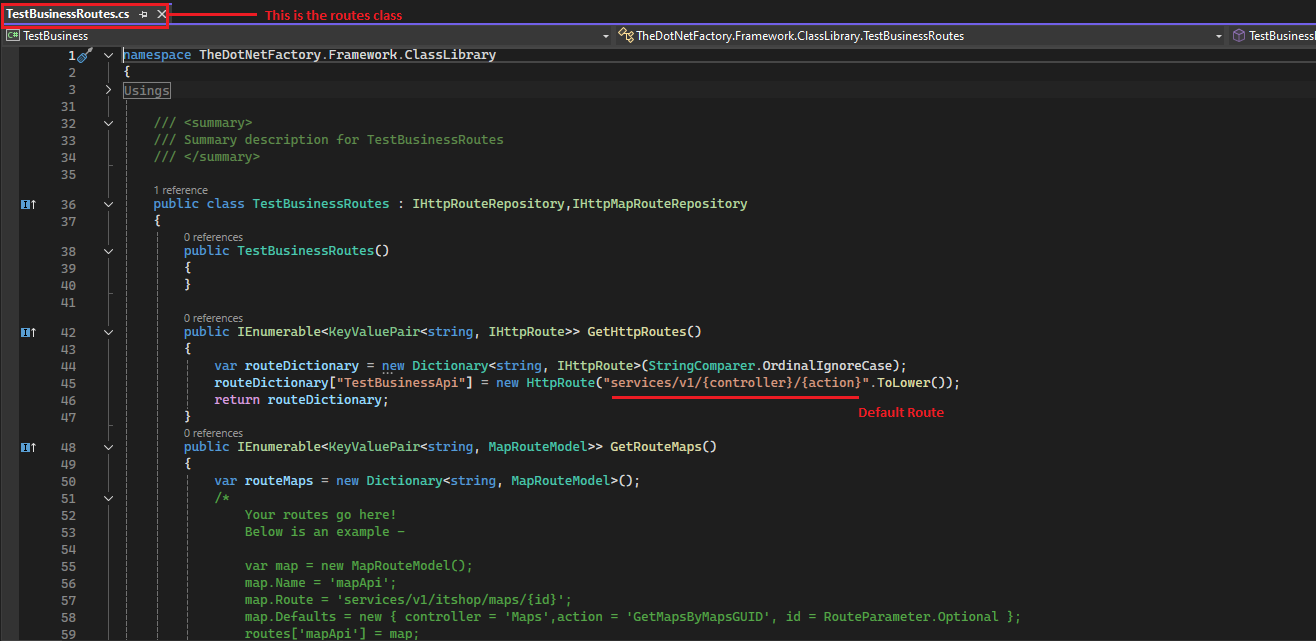This screenshot has width=1316, height=642.
Task: Click the return keyword on line 46
Action: pyautogui.click(x=237, y=400)
